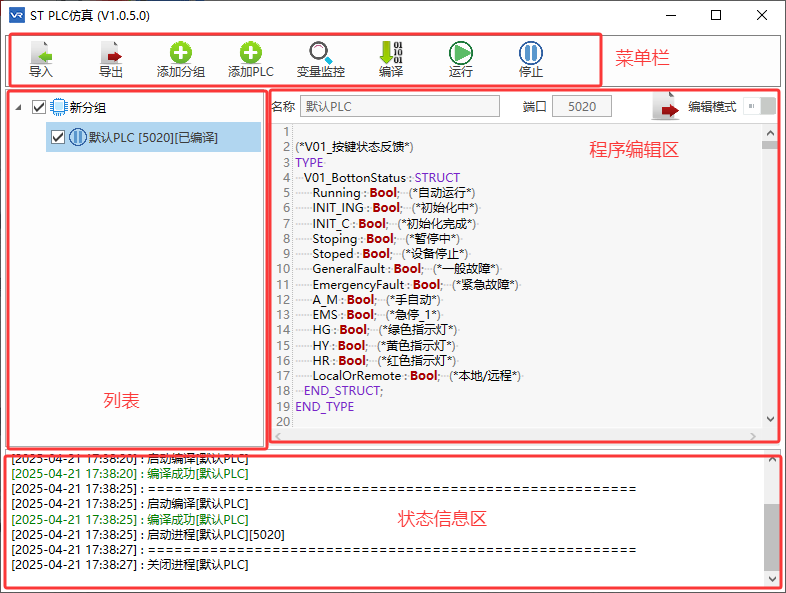The width and height of the screenshot is (786, 593).
Task: Click red export arrow beside 编辑模式
Action: (666, 106)
